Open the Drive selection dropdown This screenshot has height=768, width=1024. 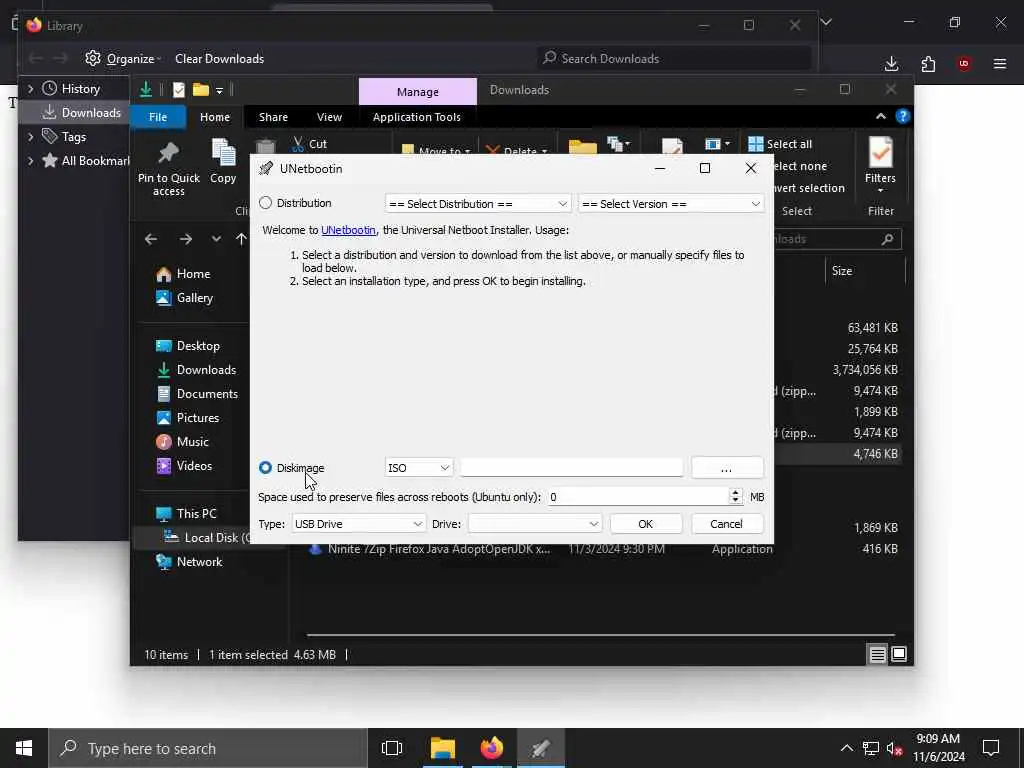(535, 524)
